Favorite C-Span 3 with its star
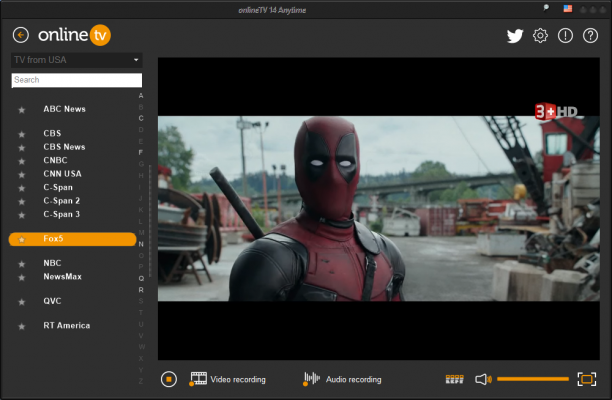612x400 pixels. (x=22, y=215)
